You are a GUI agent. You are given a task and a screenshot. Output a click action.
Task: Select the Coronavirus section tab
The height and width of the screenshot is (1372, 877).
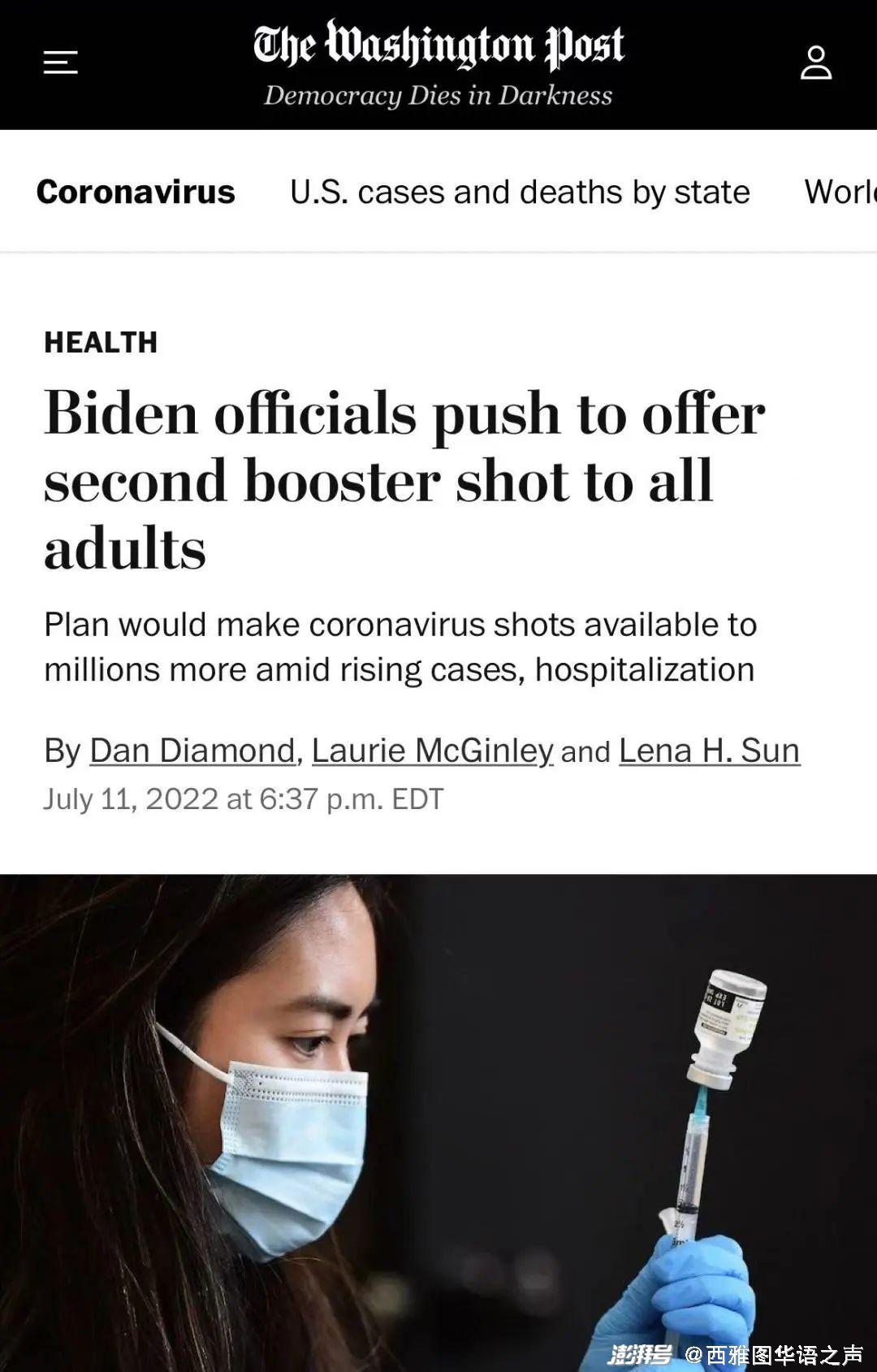point(136,192)
